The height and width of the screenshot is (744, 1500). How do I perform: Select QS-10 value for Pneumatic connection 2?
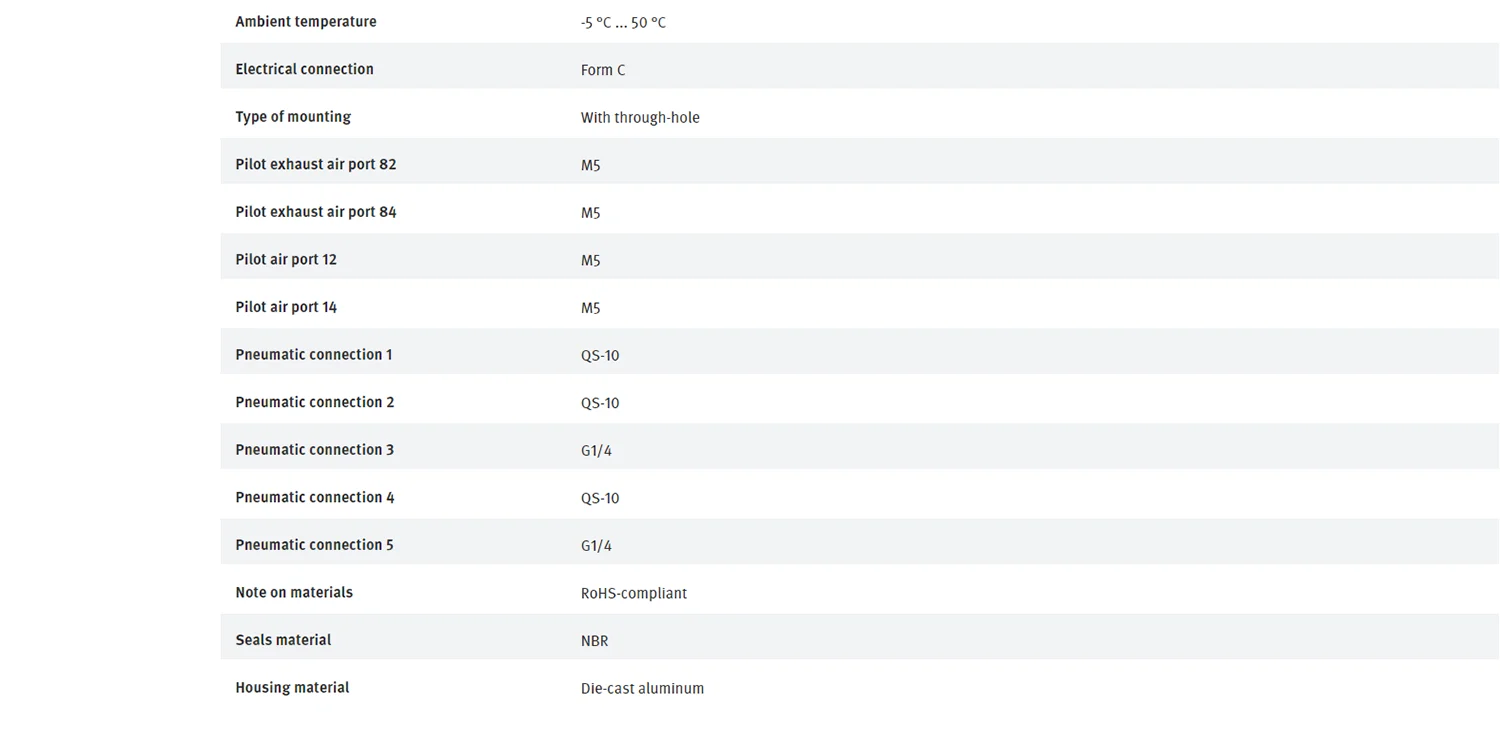point(600,403)
